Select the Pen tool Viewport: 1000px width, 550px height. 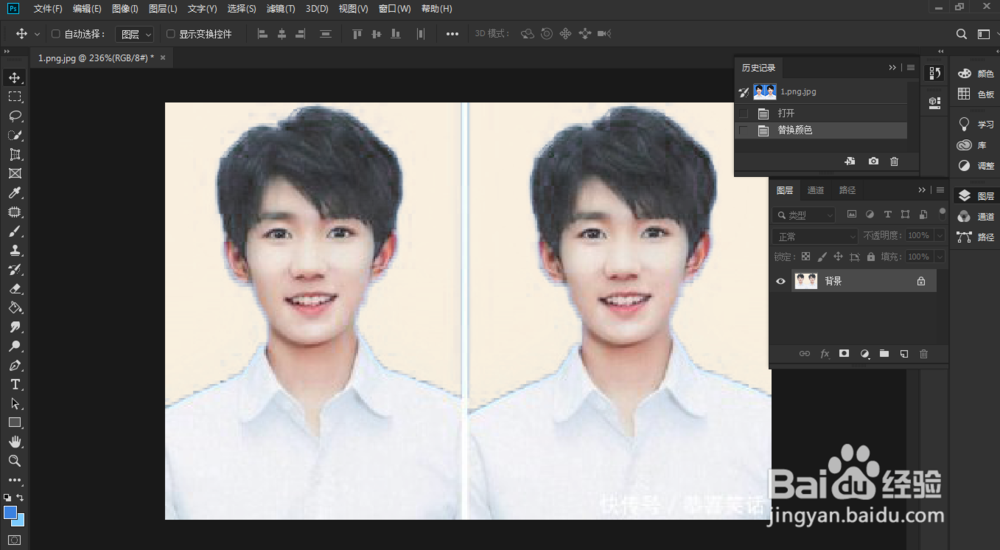(15, 365)
